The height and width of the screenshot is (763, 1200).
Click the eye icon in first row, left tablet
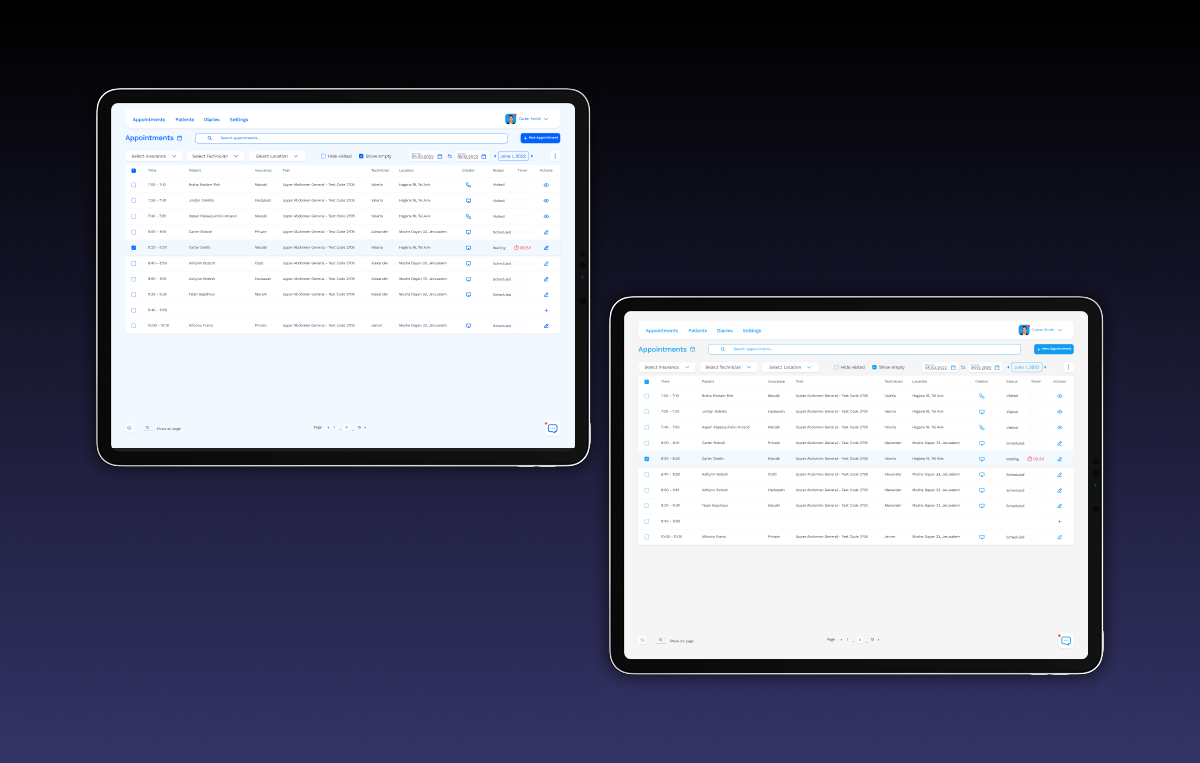[x=546, y=185]
